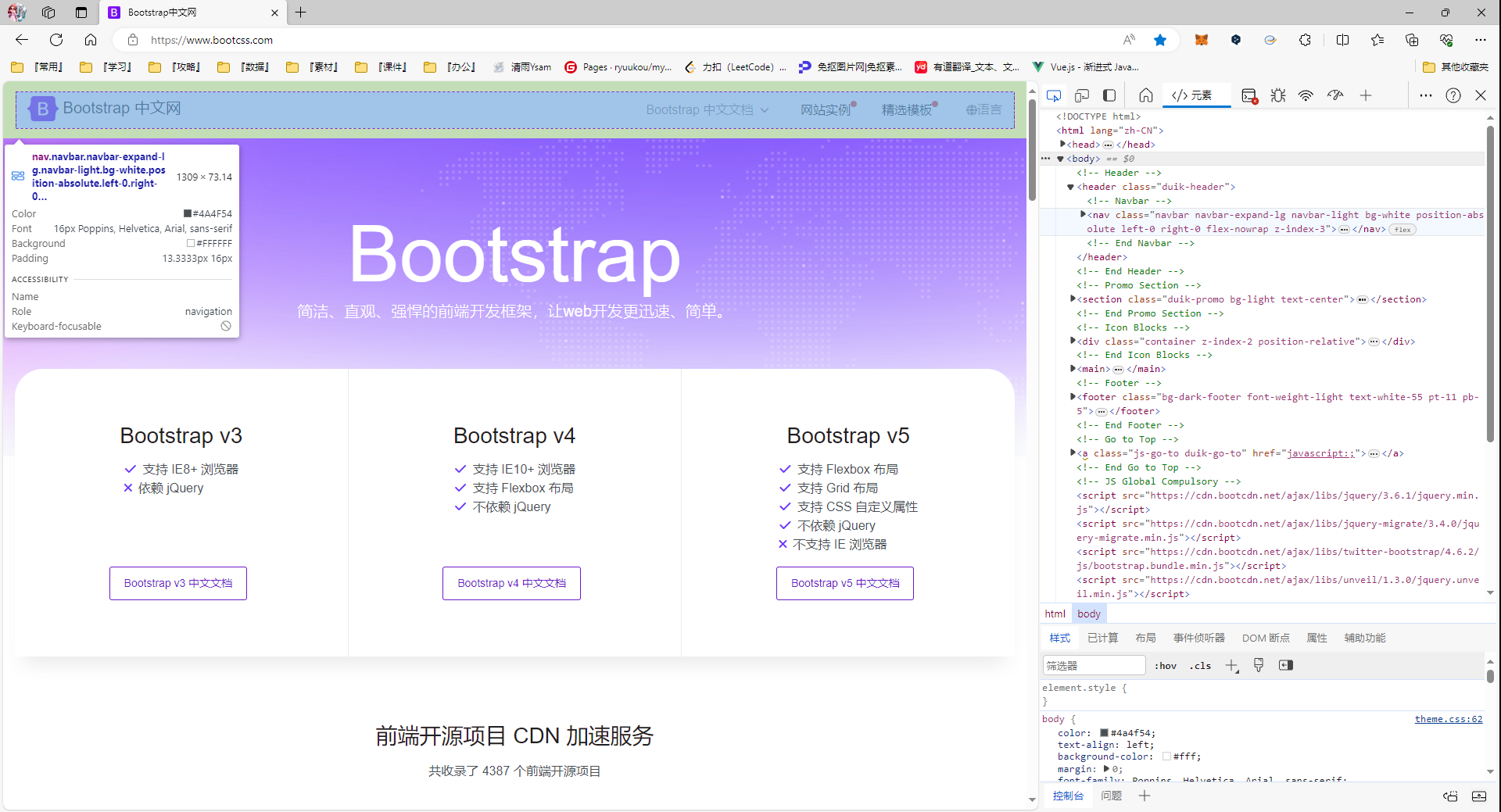Viewport: 1501px width, 812px height.
Task: Expand the section duik-promo node
Action: pyautogui.click(x=1073, y=299)
